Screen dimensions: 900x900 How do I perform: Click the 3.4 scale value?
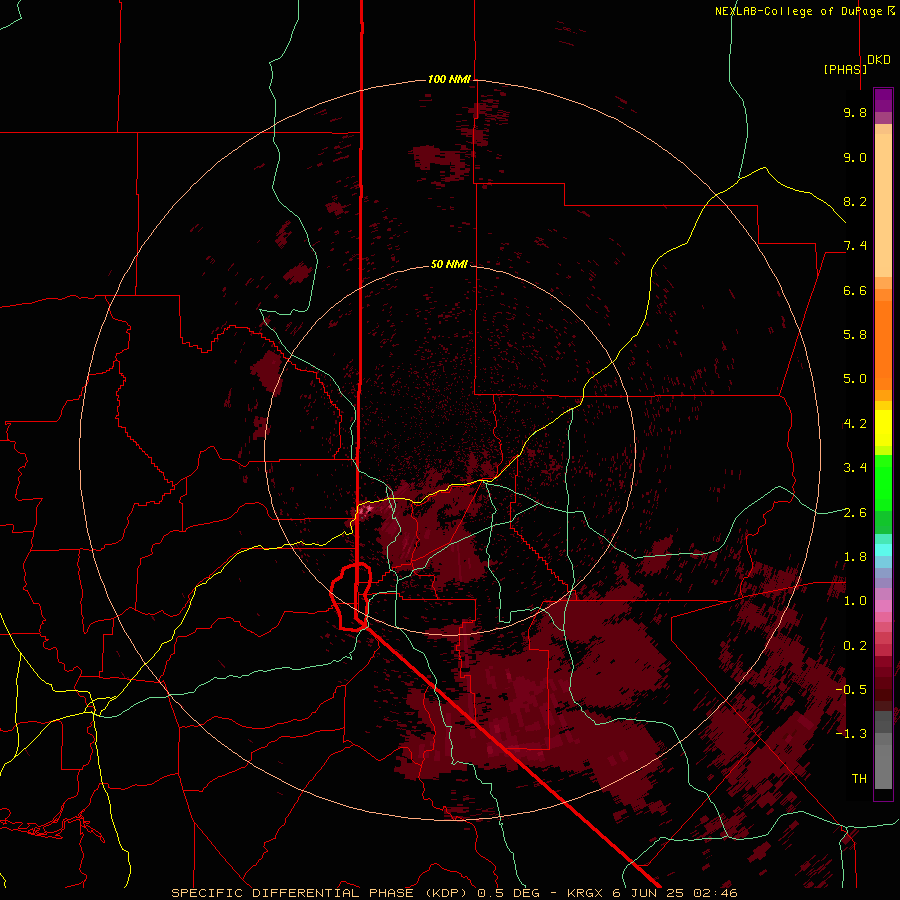click(855, 468)
